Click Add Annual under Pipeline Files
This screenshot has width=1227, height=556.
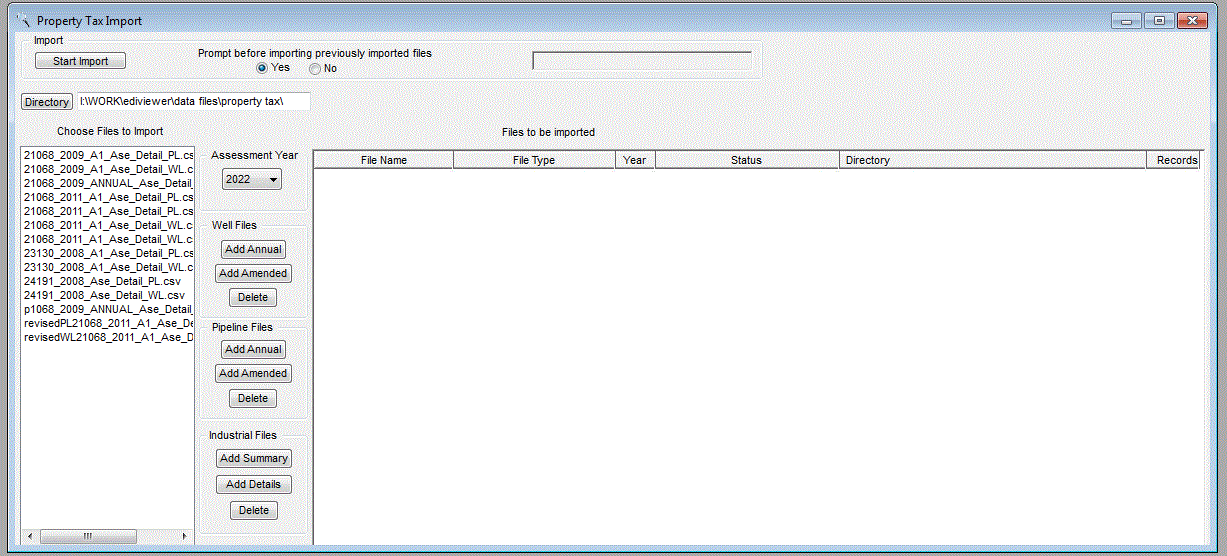coord(253,349)
